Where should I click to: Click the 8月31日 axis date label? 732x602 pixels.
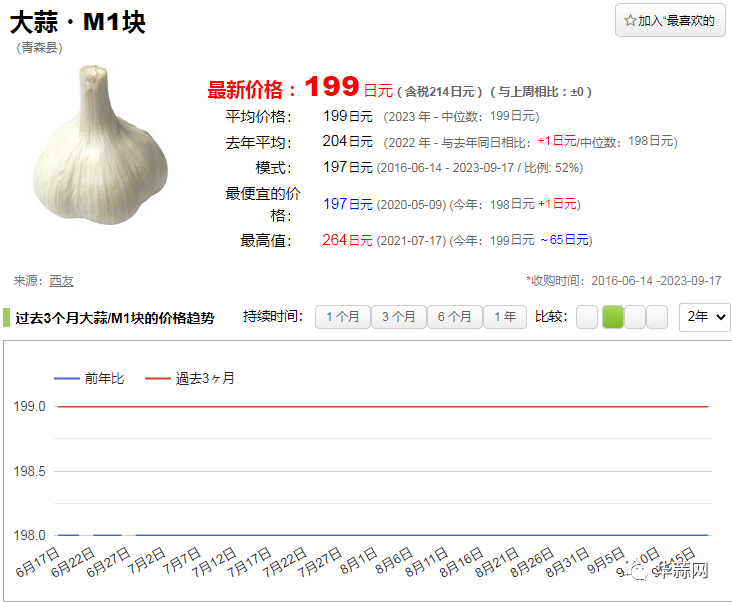pyautogui.click(x=567, y=562)
